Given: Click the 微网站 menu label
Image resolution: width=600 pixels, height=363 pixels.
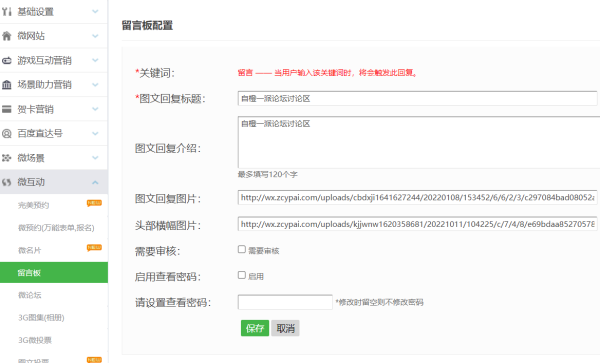Looking at the screenshot, I should pyautogui.click(x=31, y=36).
